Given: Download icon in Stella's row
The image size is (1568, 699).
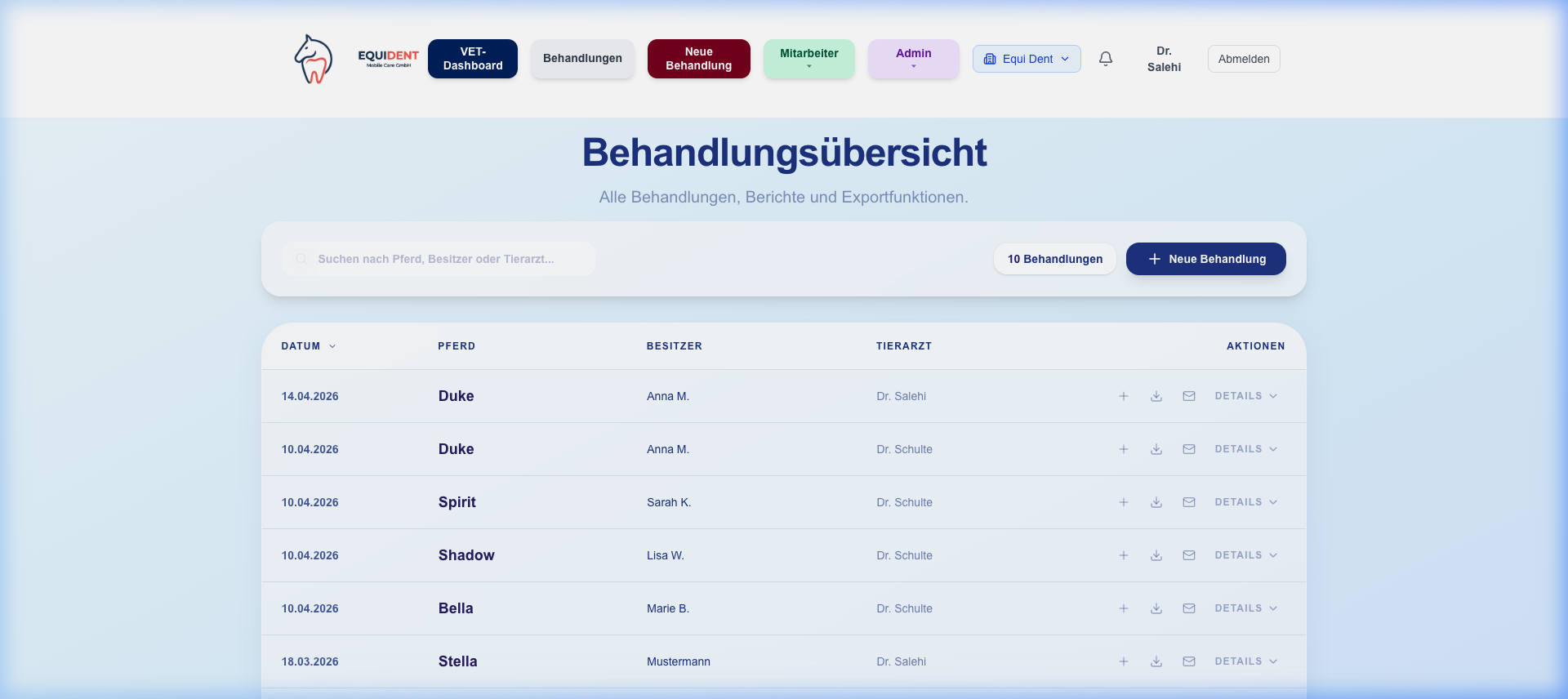Looking at the screenshot, I should [1156, 661].
